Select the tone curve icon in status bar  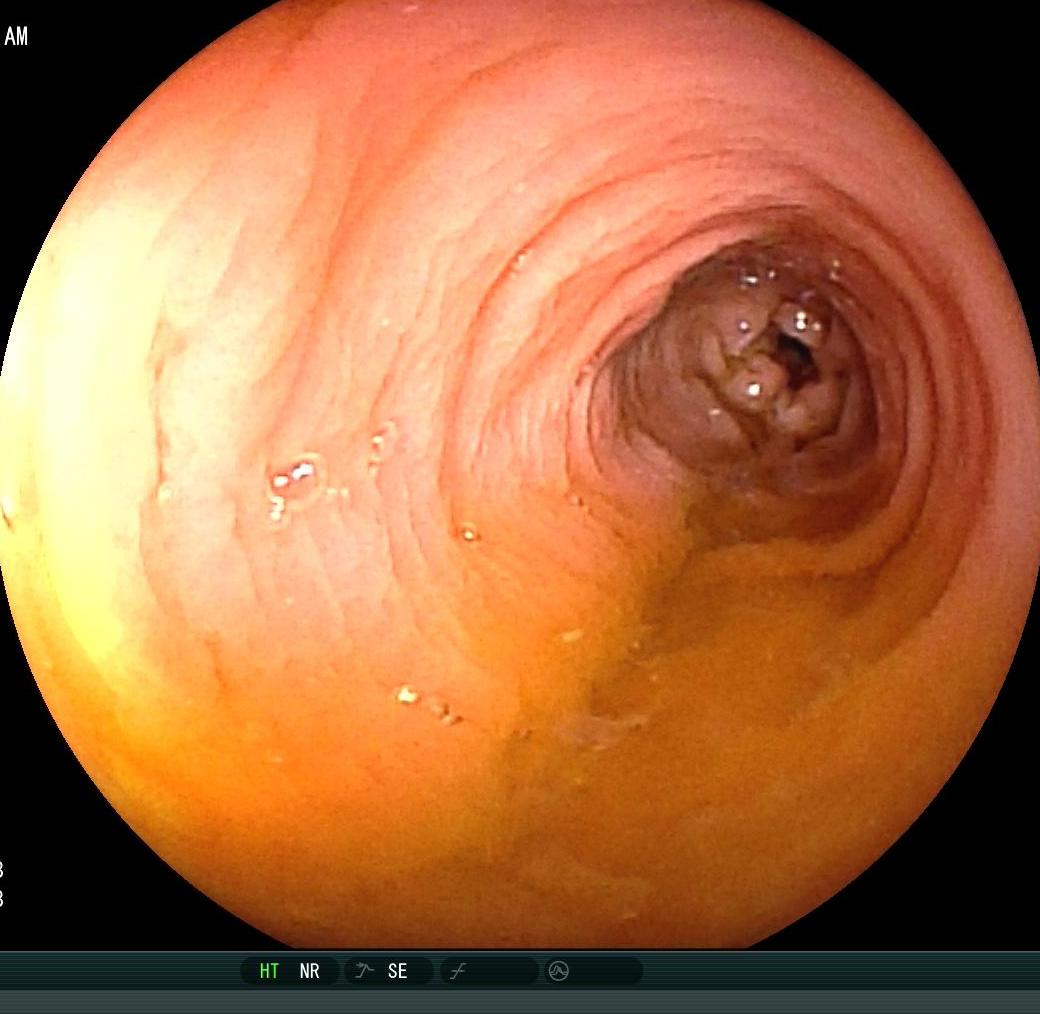point(458,972)
